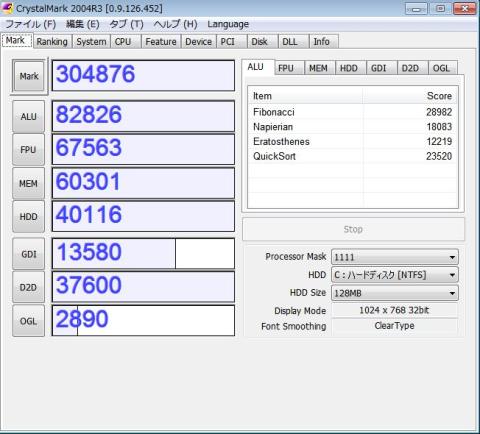
Task: Select the ALU results tab
Action: coord(257,67)
